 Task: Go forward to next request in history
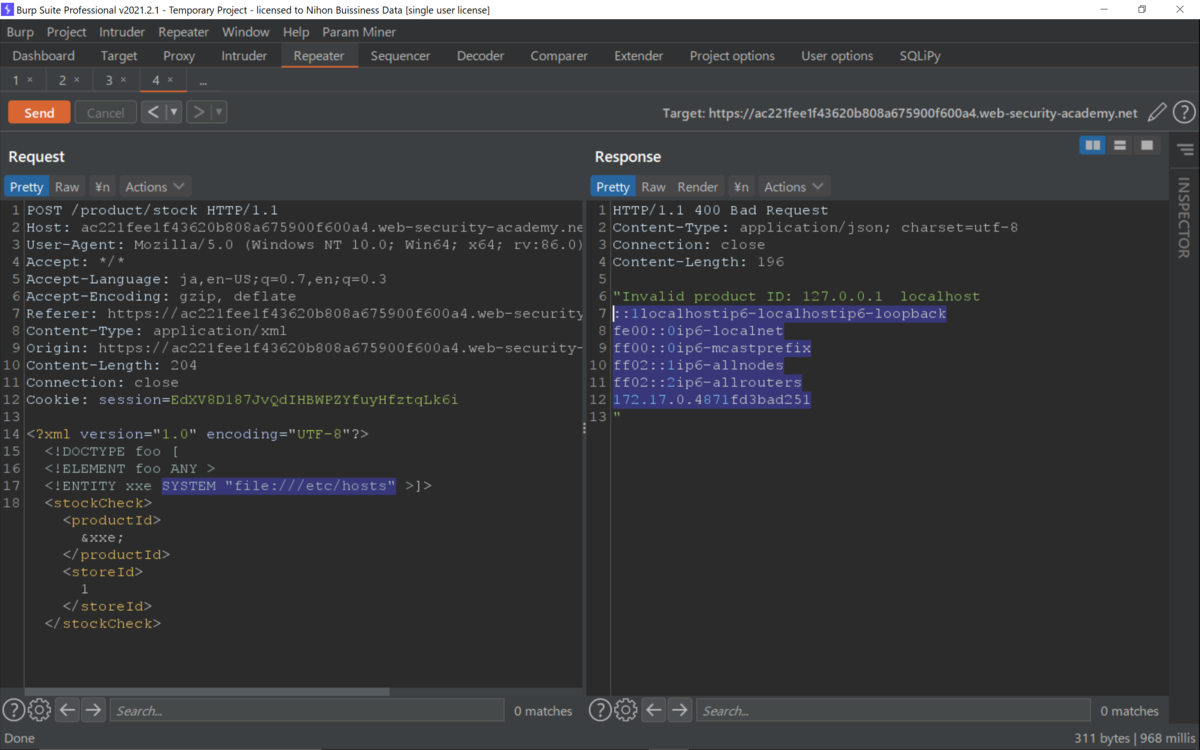(x=198, y=112)
